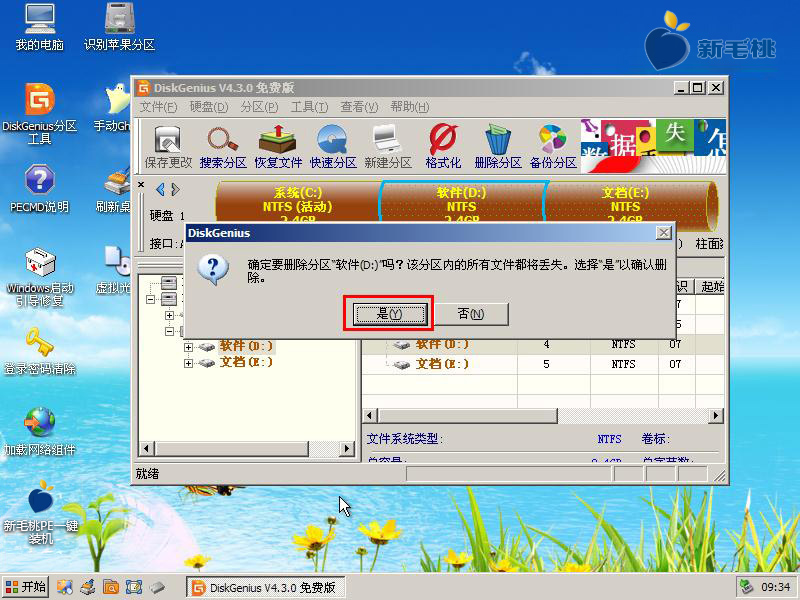This screenshot has width=800, height=600.
Task: Open the 硬盘(D) menu
Action: 209,107
